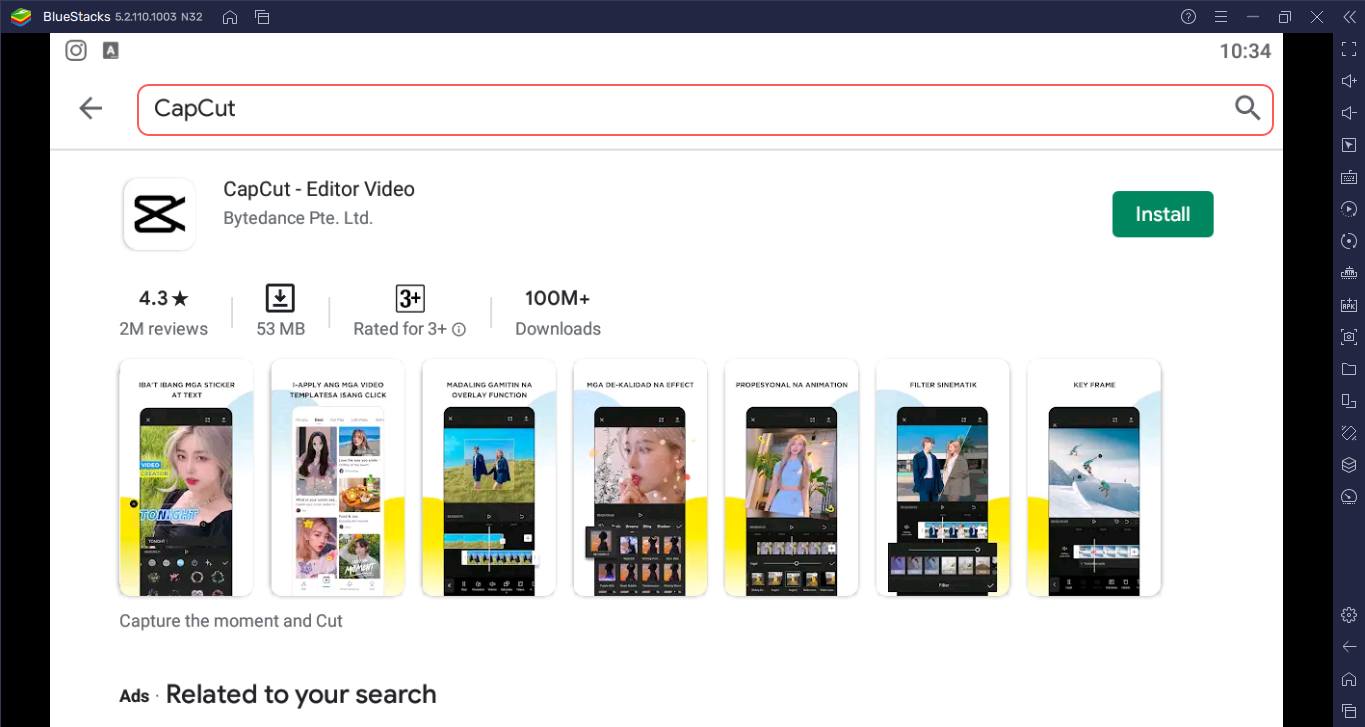This screenshot has height=727, width=1365.
Task: Click the sidebar icon below keyboard controls
Action: click(x=1349, y=209)
